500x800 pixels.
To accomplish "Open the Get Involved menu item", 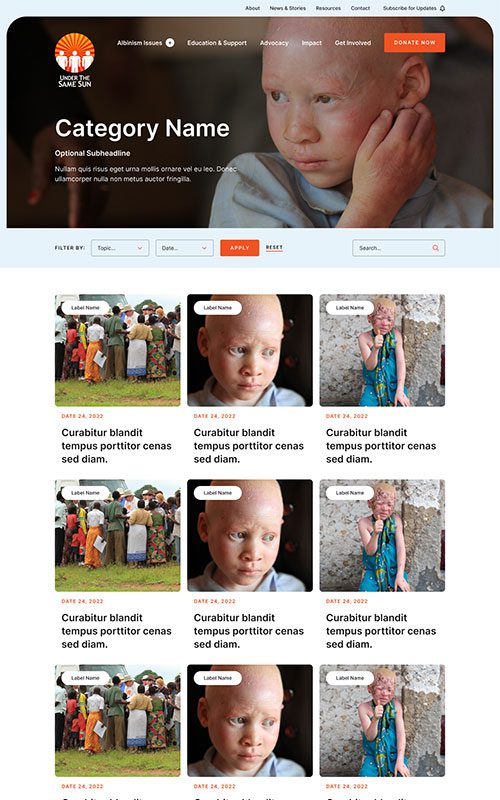I will coord(353,43).
